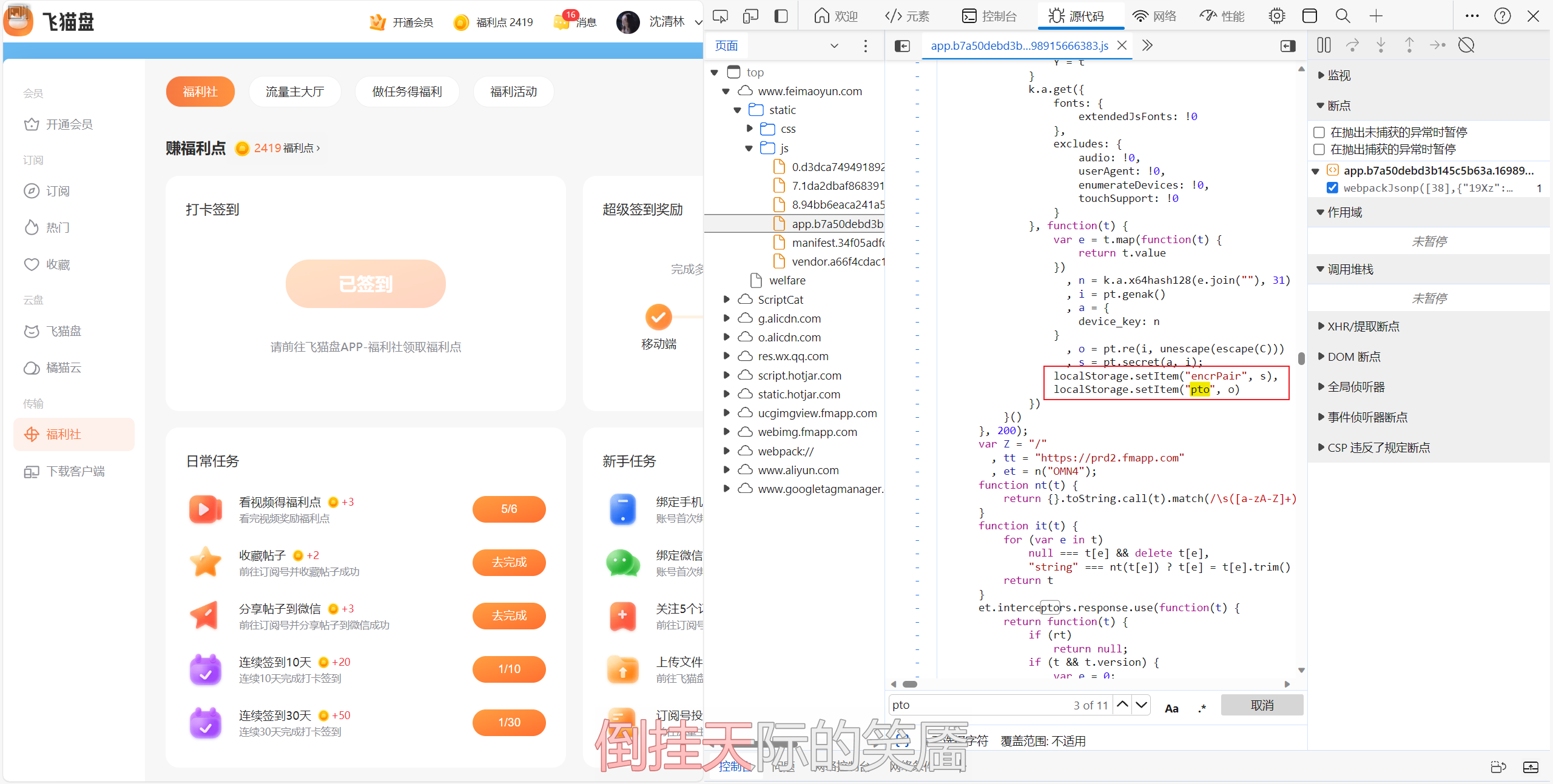
Task: Toggle device emulation icon in DevTools
Action: [x=750, y=16]
